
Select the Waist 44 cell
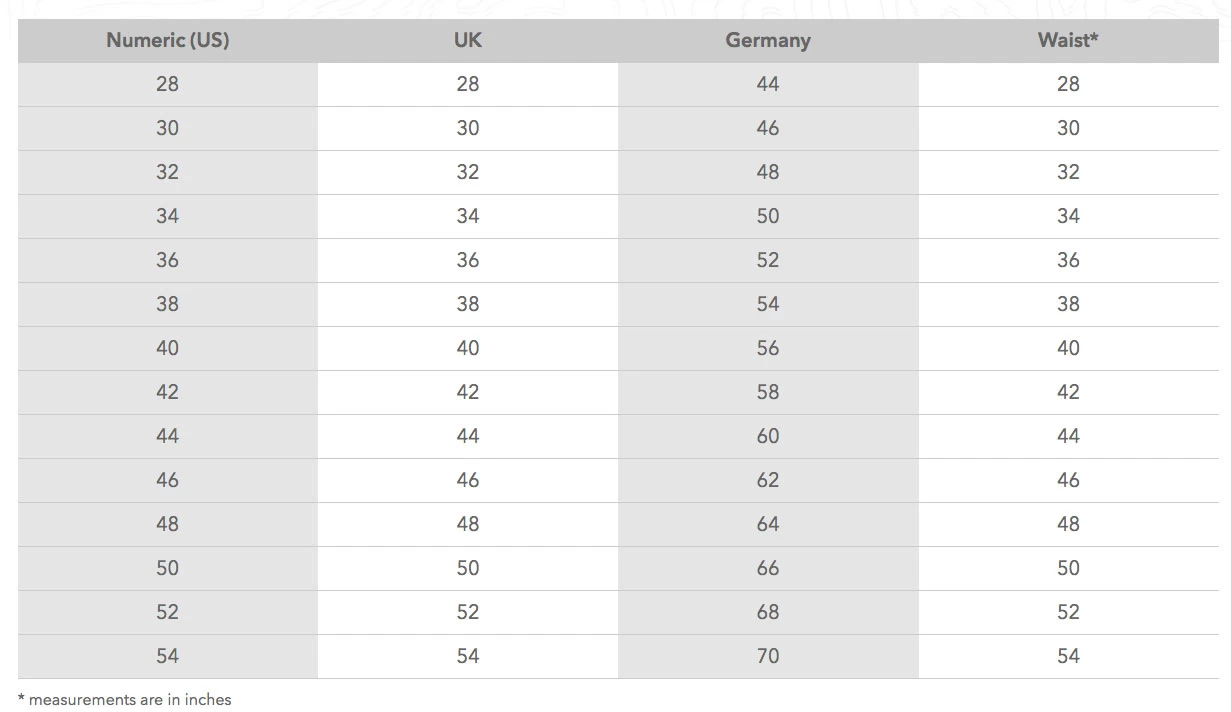(1068, 436)
